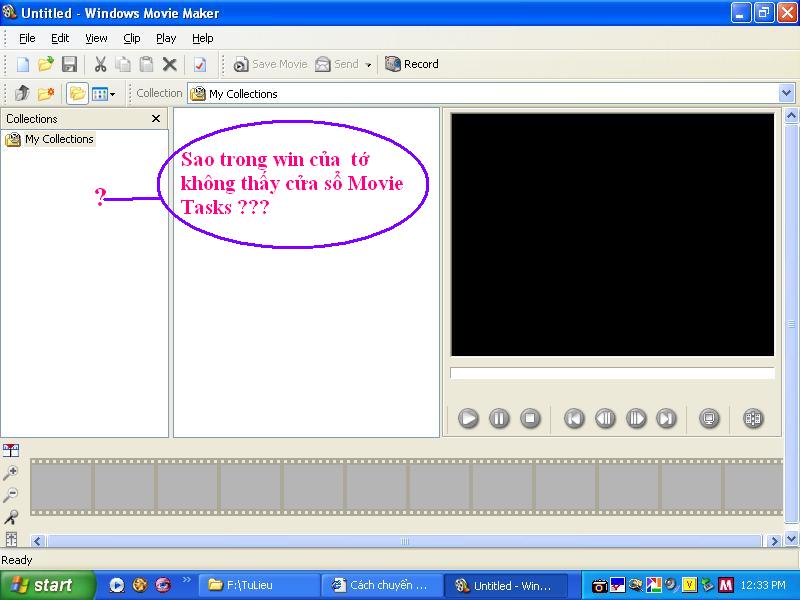The height and width of the screenshot is (600, 800).
Task: Launch Windows Media Player from quick launch
Action: 117,585
